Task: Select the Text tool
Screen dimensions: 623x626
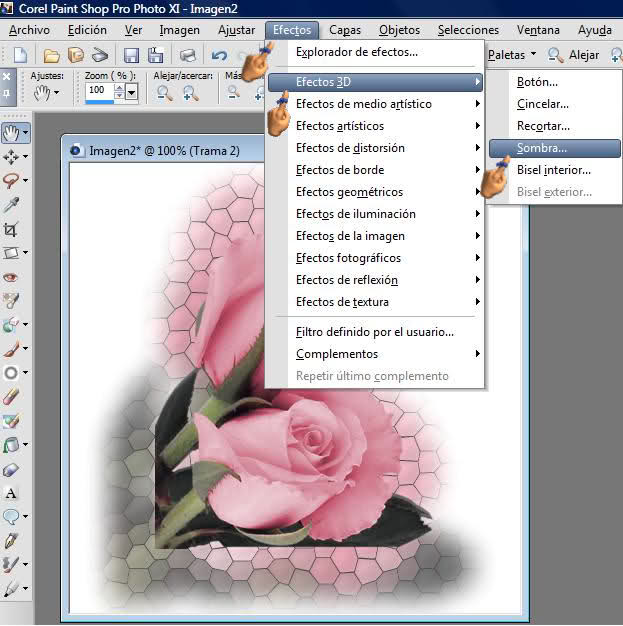Action: (x=11, y=493)
